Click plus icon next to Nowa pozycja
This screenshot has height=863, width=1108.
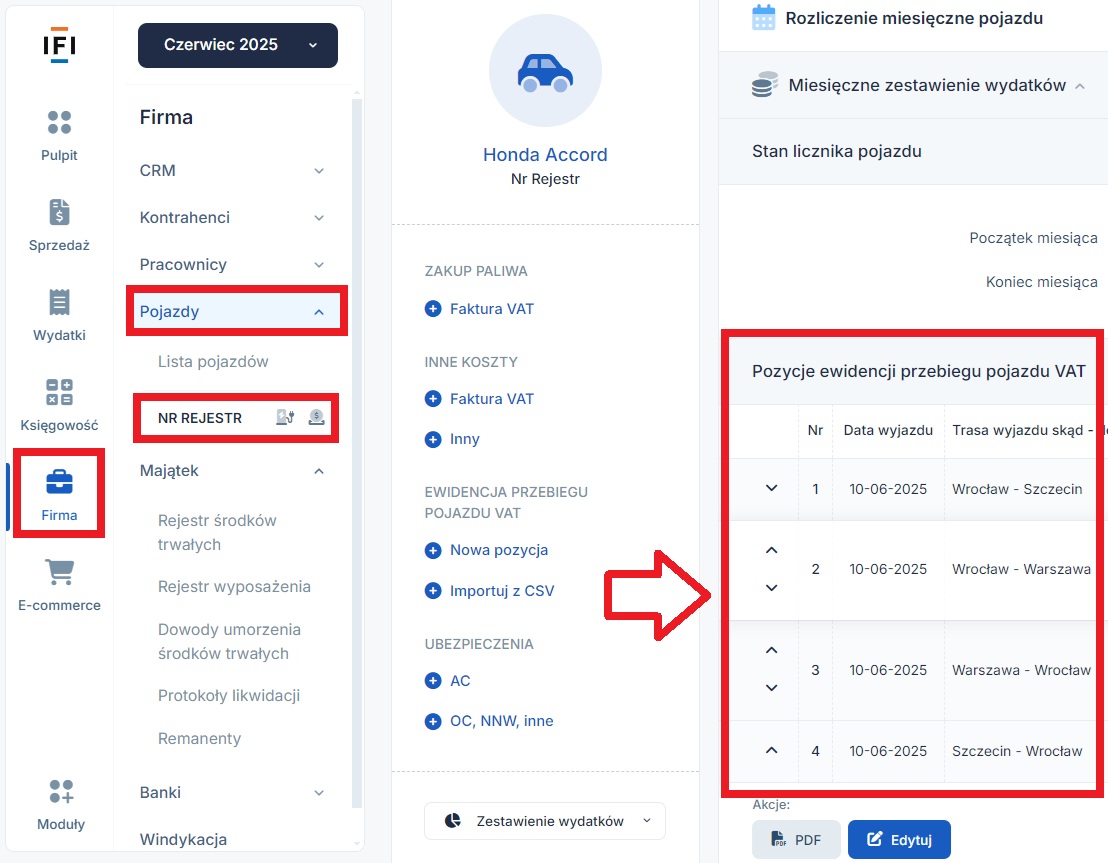433,551
